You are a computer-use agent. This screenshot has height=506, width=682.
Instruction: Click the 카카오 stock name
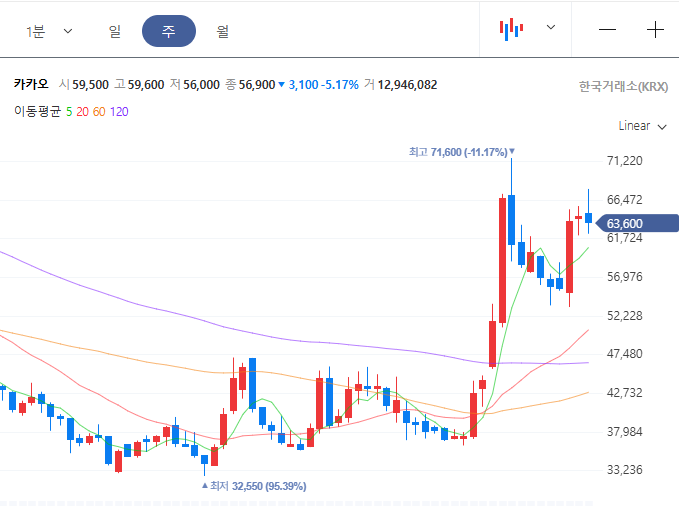(31, 84)
